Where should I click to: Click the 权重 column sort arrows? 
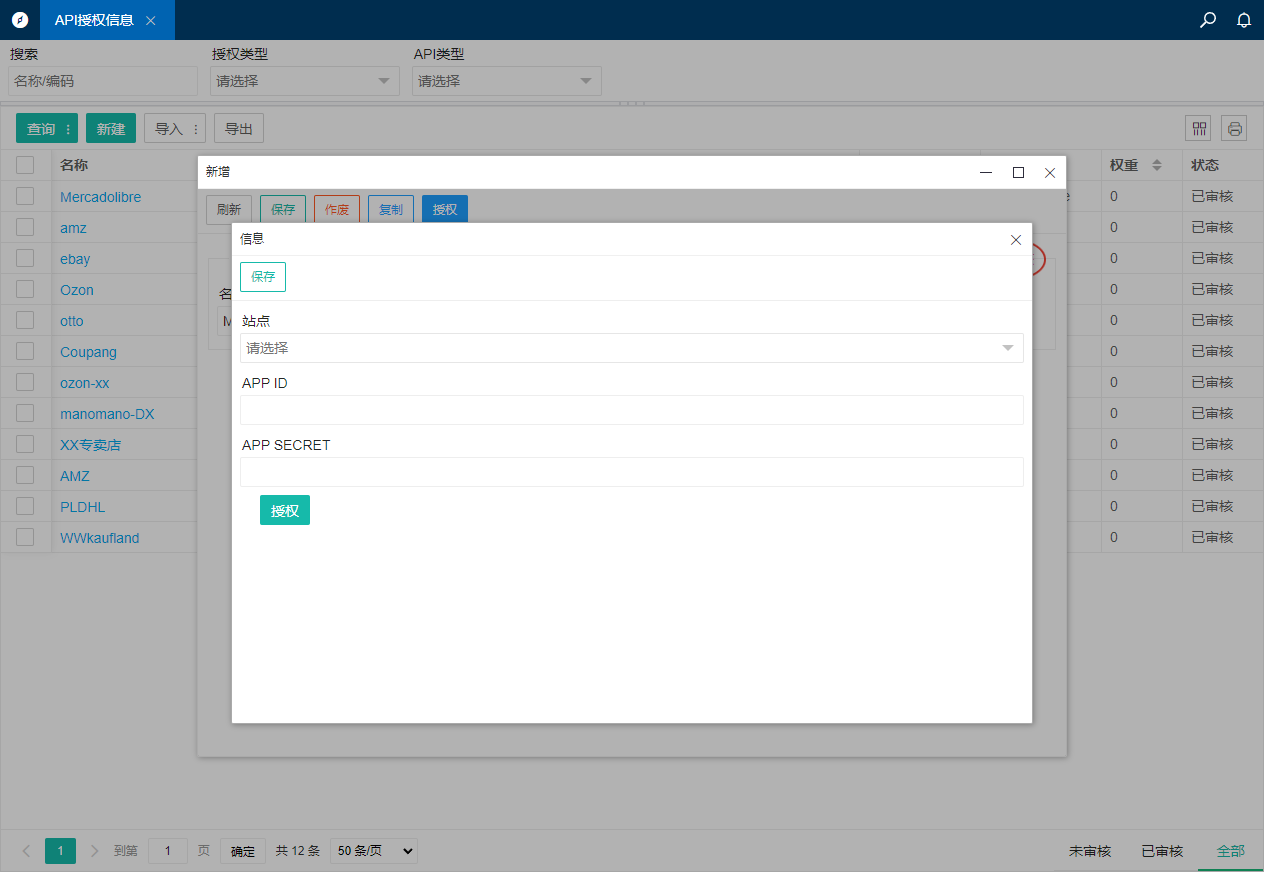1157,165
